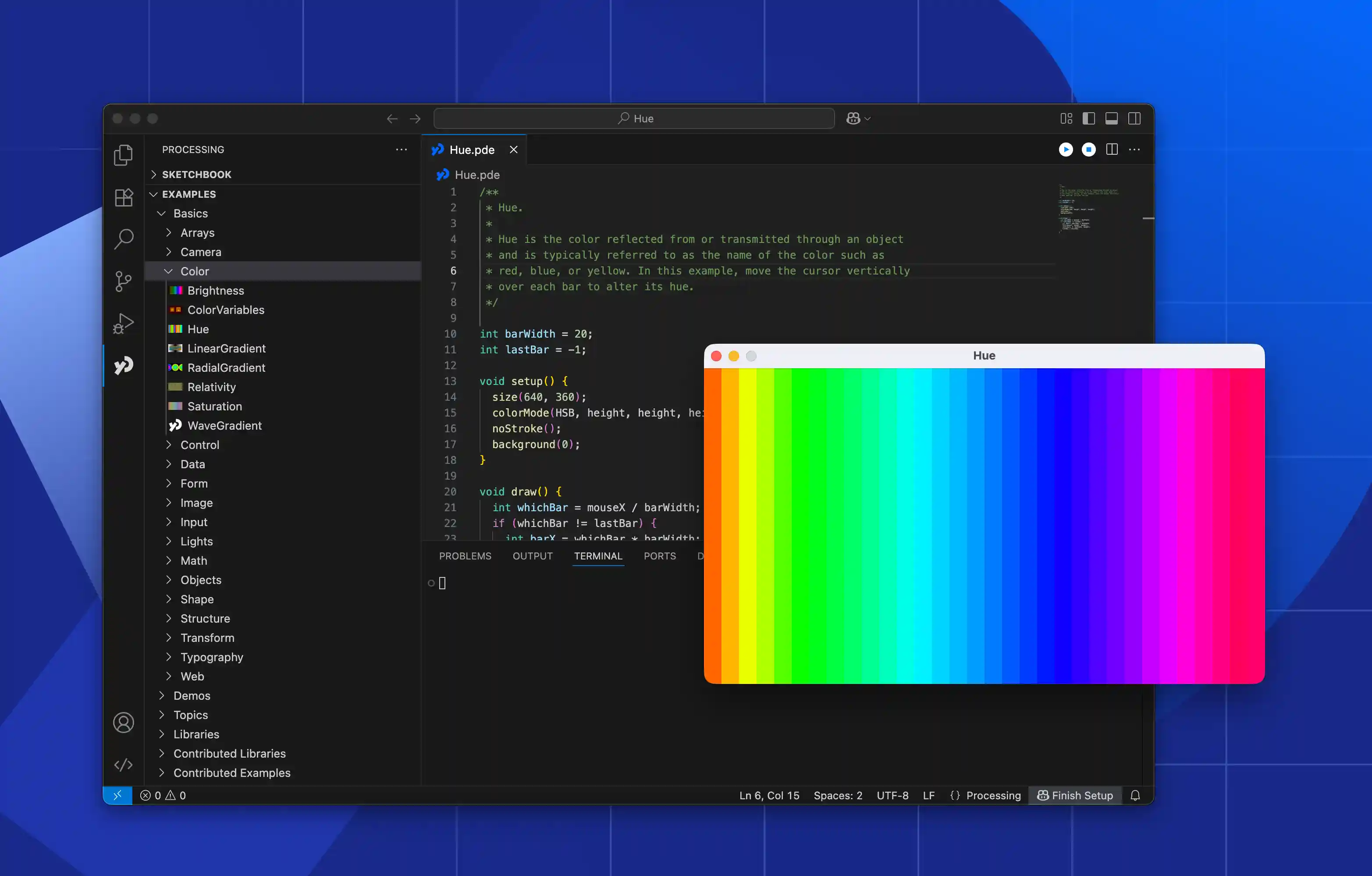This screenshot has height=876, width=1372.
Task: Toggle the bottom panel visibility
Action: click(1112, 118)
